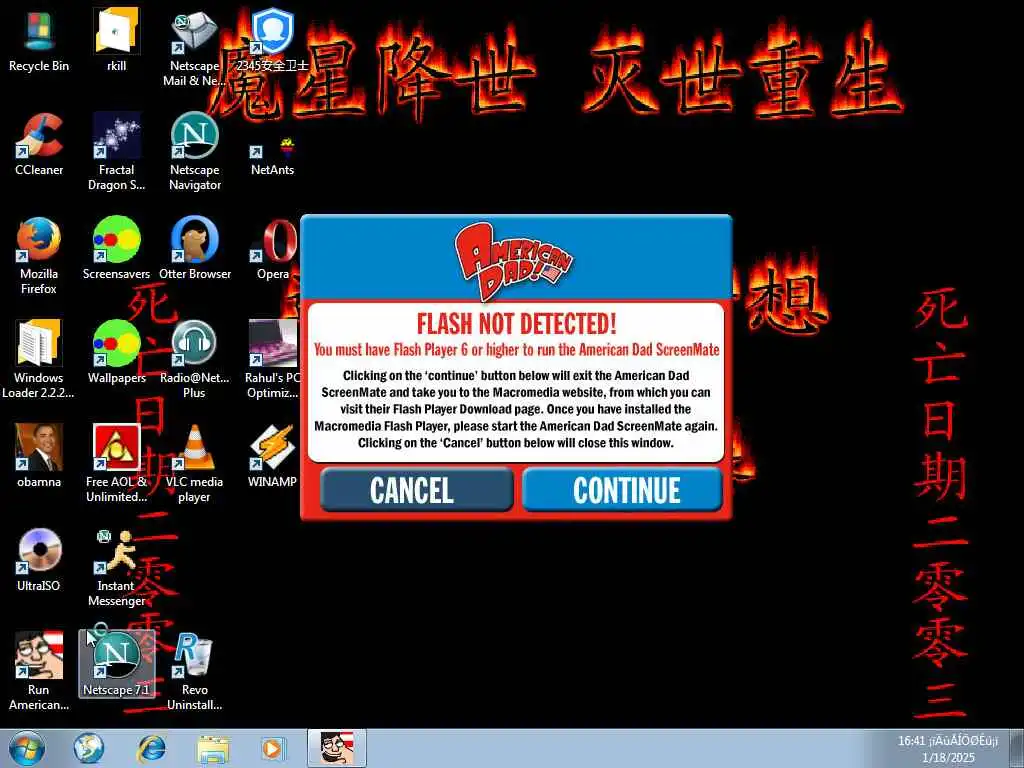Click the CANCEL button in the dialog
The image size is (1024, 768).
coord(416,490)
